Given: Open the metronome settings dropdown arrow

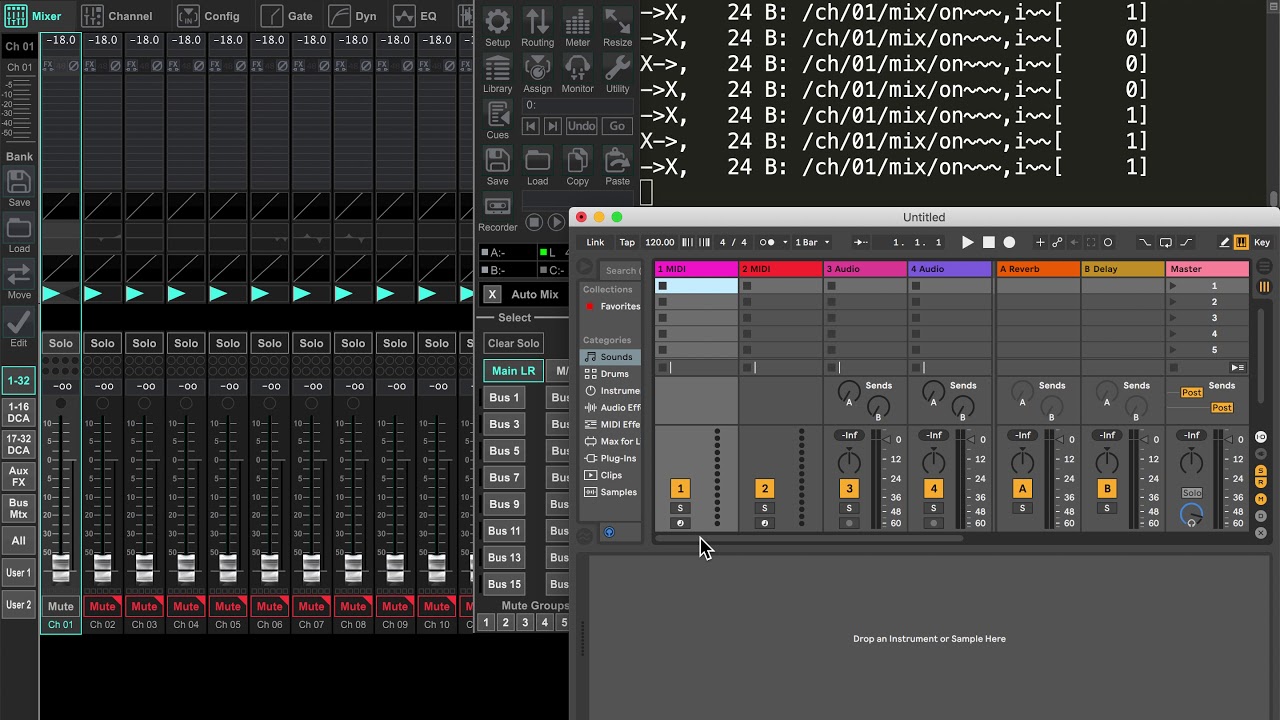Looking at the screenshot, I should click(x=785, y=242).
